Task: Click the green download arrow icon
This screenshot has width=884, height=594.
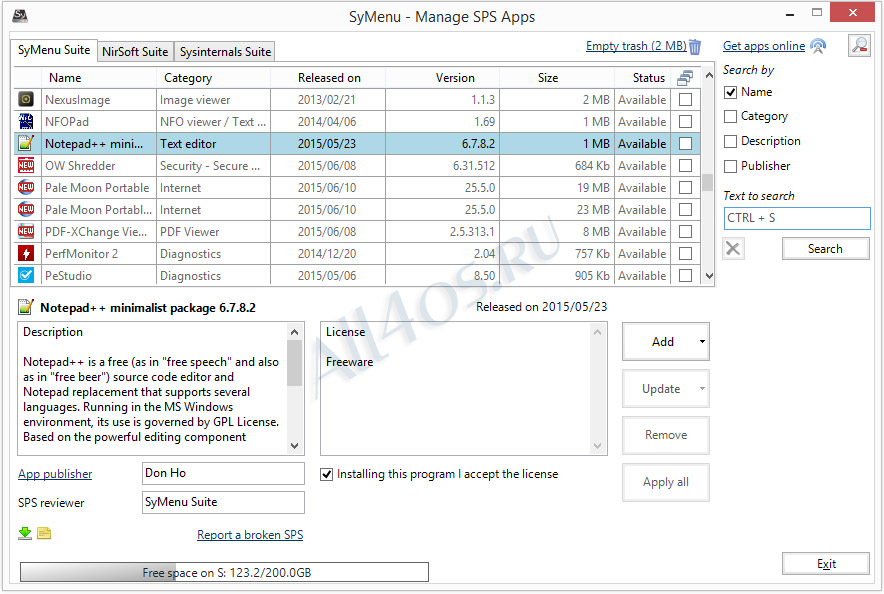Action: pyautogui.click(x=25, y=533)
